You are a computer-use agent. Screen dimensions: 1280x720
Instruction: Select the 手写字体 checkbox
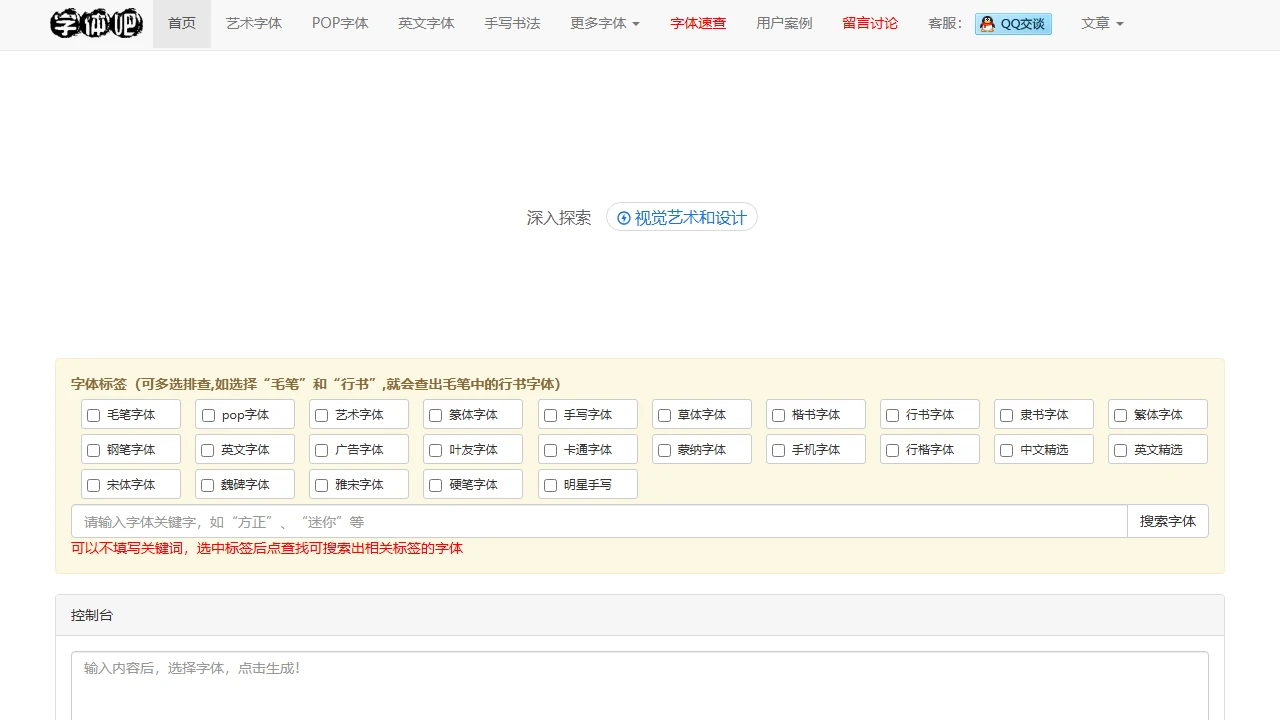tap(550, 414)
